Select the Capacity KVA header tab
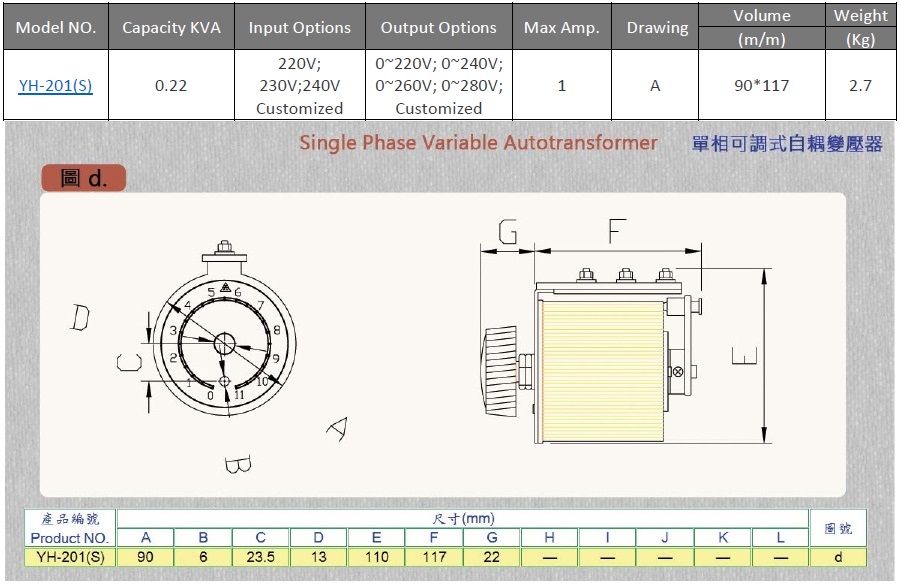The width and height of the screenshot is (900, 587). pyautogui.click(x=170, y=27)
